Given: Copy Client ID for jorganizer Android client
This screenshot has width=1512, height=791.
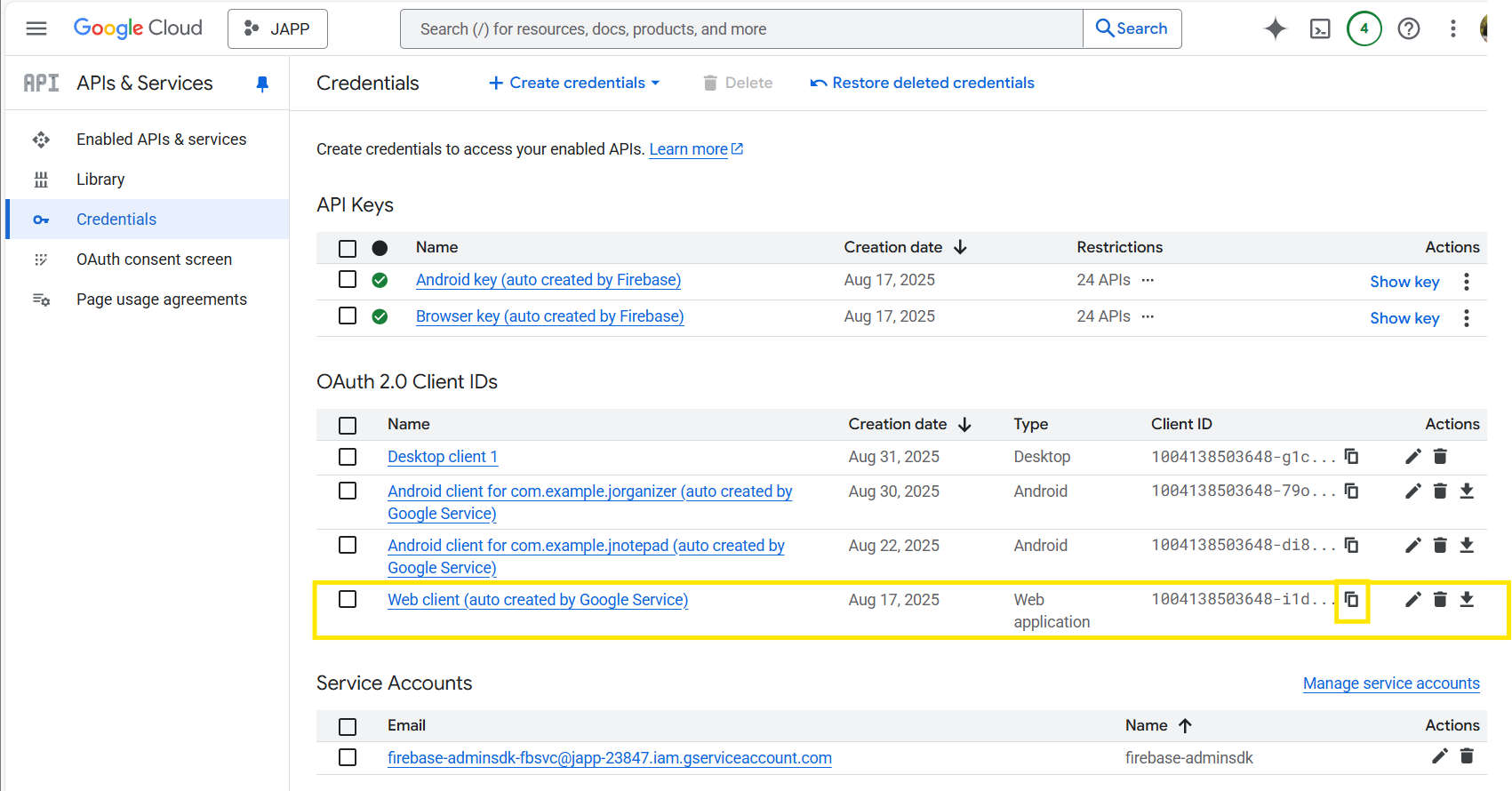Looking at the screenshot, I should click(x=1351, y=491).
